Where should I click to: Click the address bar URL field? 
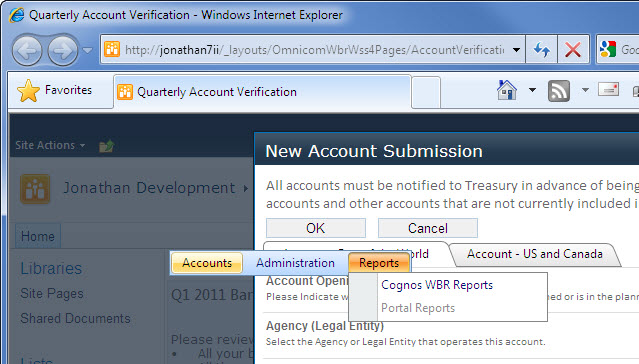click(314, 50)
